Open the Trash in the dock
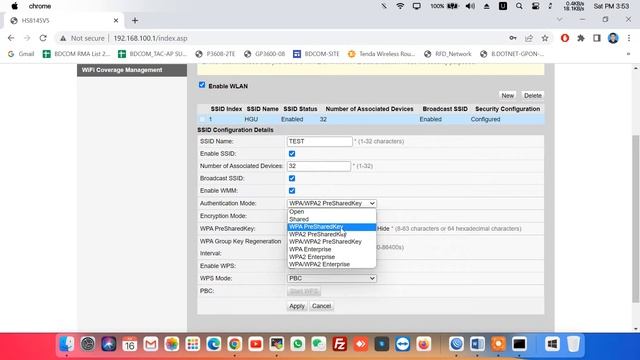This screenshot has height=360, width=640. [x=573, y=344]
